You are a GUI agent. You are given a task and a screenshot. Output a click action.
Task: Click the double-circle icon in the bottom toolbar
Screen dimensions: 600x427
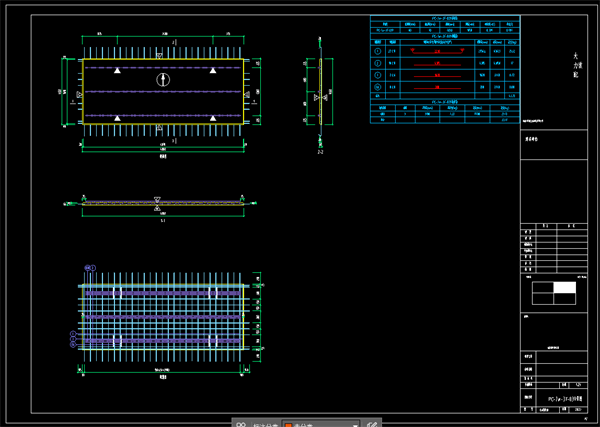point(241,424)
